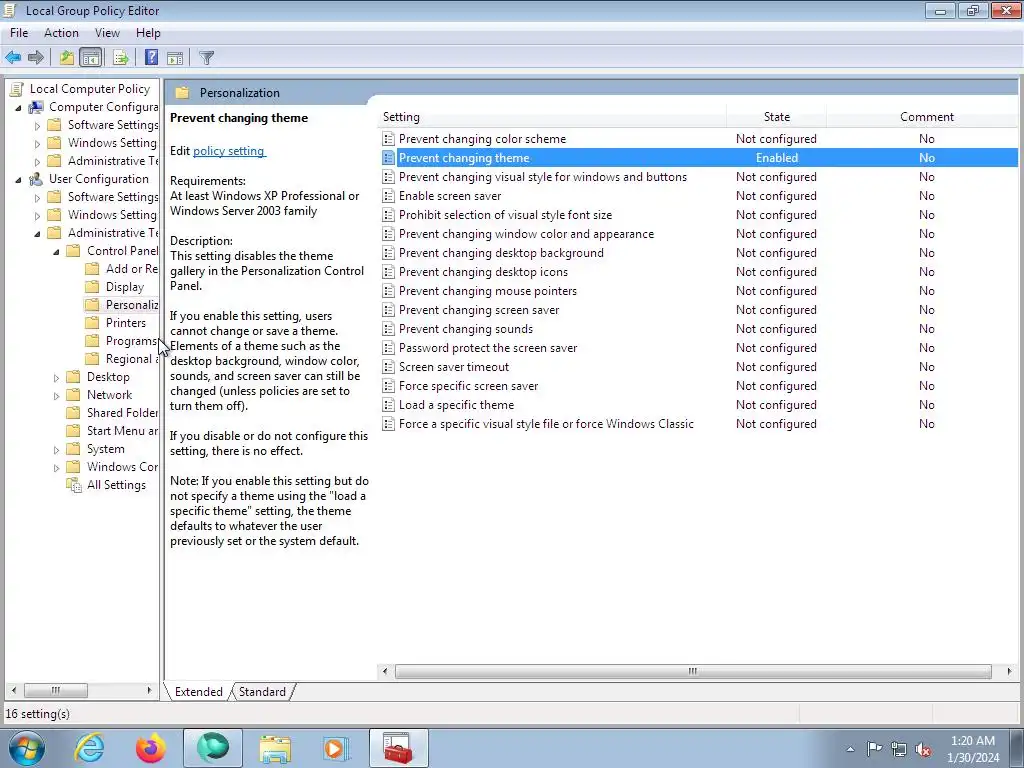Click the tree pane scroll right arrow
This screenshot has height=768, width=1024.
[x=149, y=690]
